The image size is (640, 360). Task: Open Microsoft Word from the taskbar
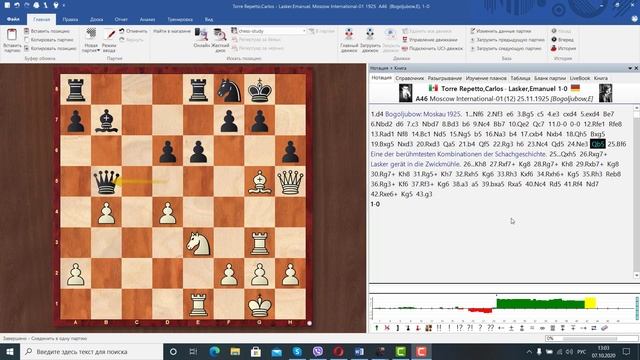click(x=360, y=351)
